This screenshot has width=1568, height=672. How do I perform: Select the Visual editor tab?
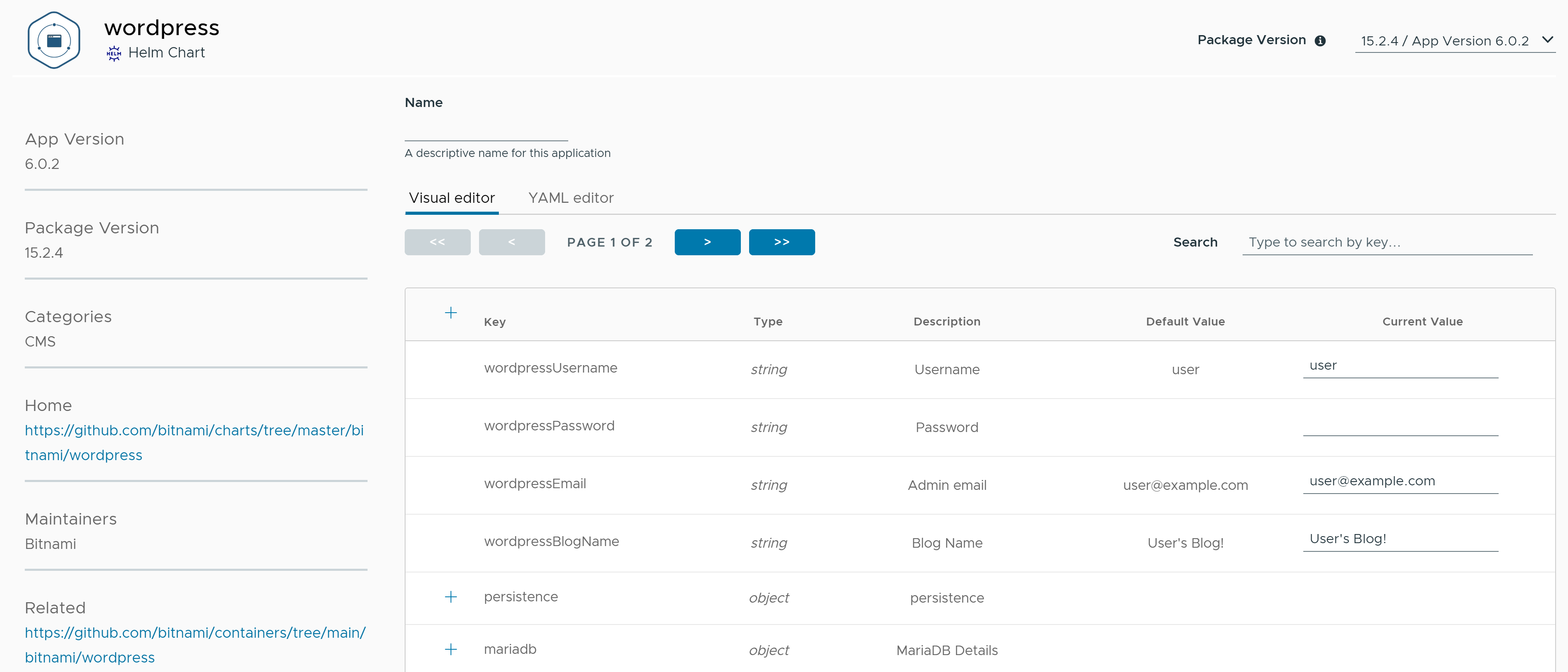(x=452, y=198)
